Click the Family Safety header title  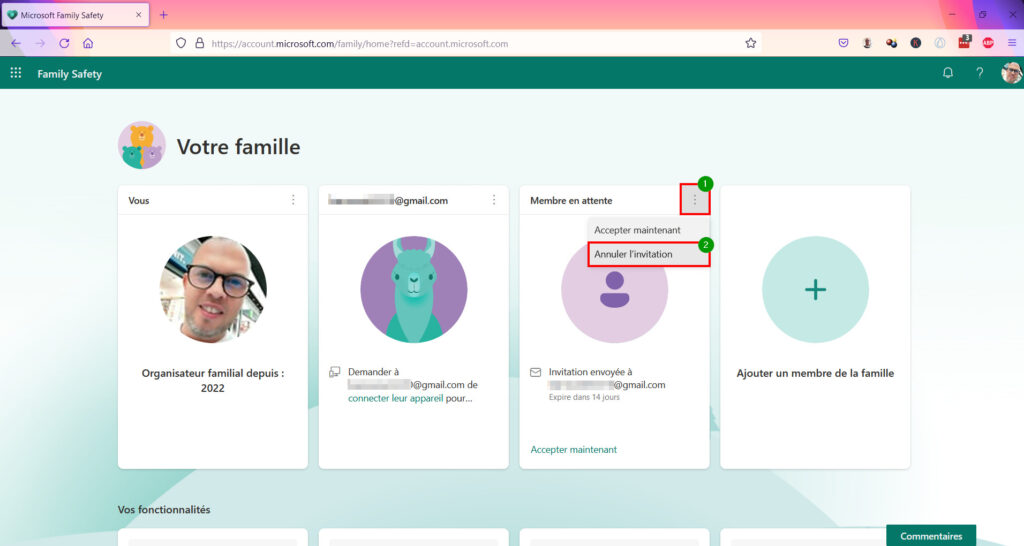click(69, 74)
